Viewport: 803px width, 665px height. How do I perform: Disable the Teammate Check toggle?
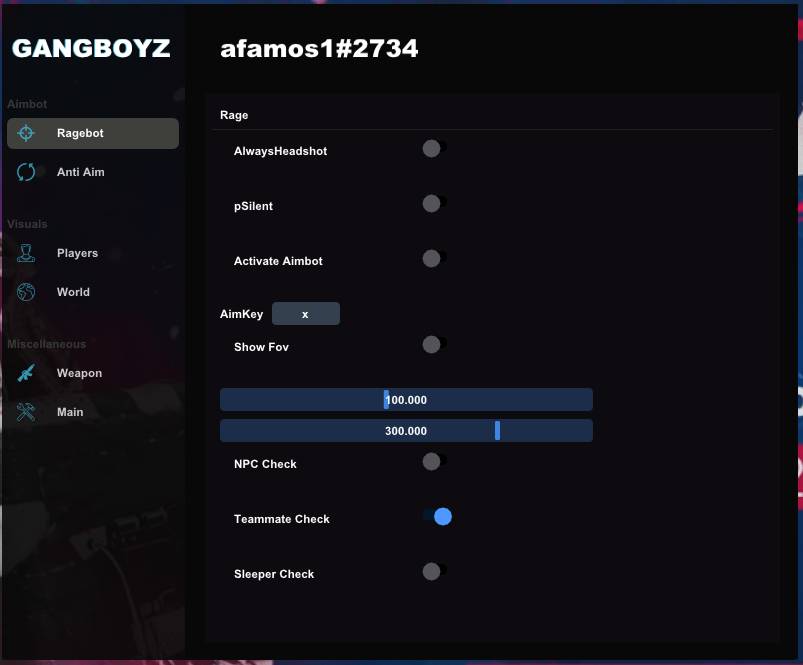437,516
